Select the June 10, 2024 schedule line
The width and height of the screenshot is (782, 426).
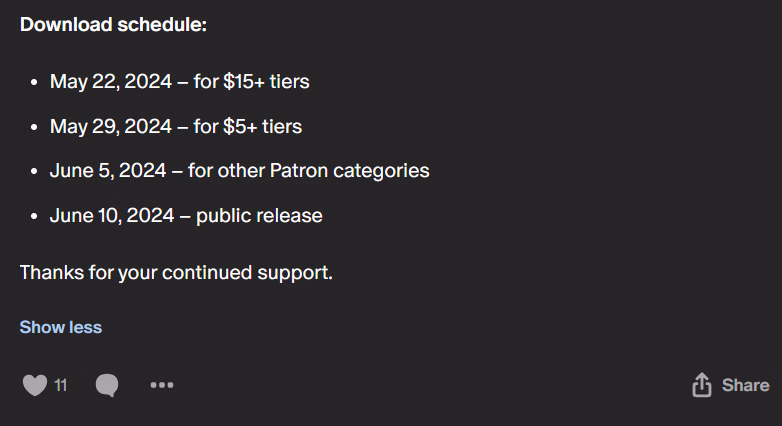point(186,215)
